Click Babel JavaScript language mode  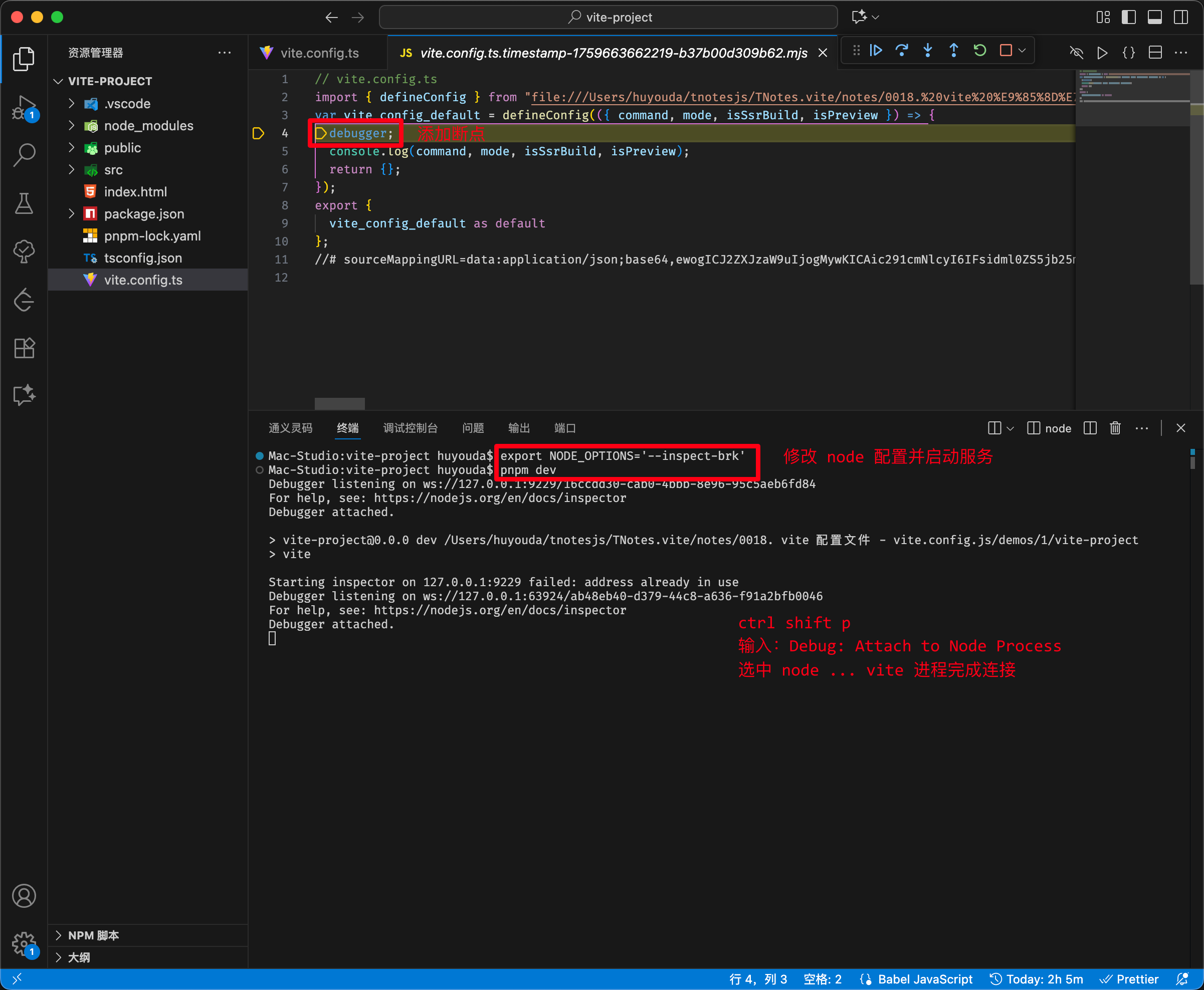click(x=924, y=979)
